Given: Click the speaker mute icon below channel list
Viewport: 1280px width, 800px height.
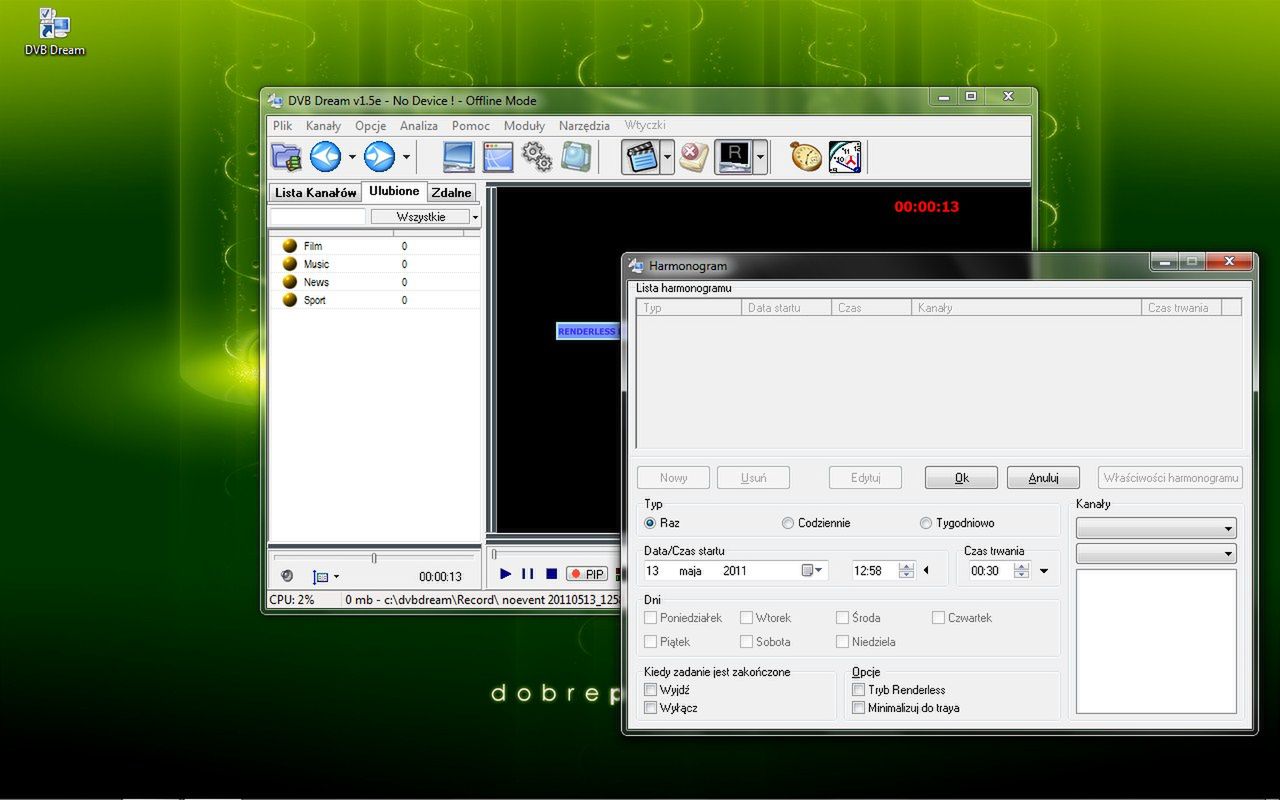Looking at the screenshot, I should pos(287,576).
